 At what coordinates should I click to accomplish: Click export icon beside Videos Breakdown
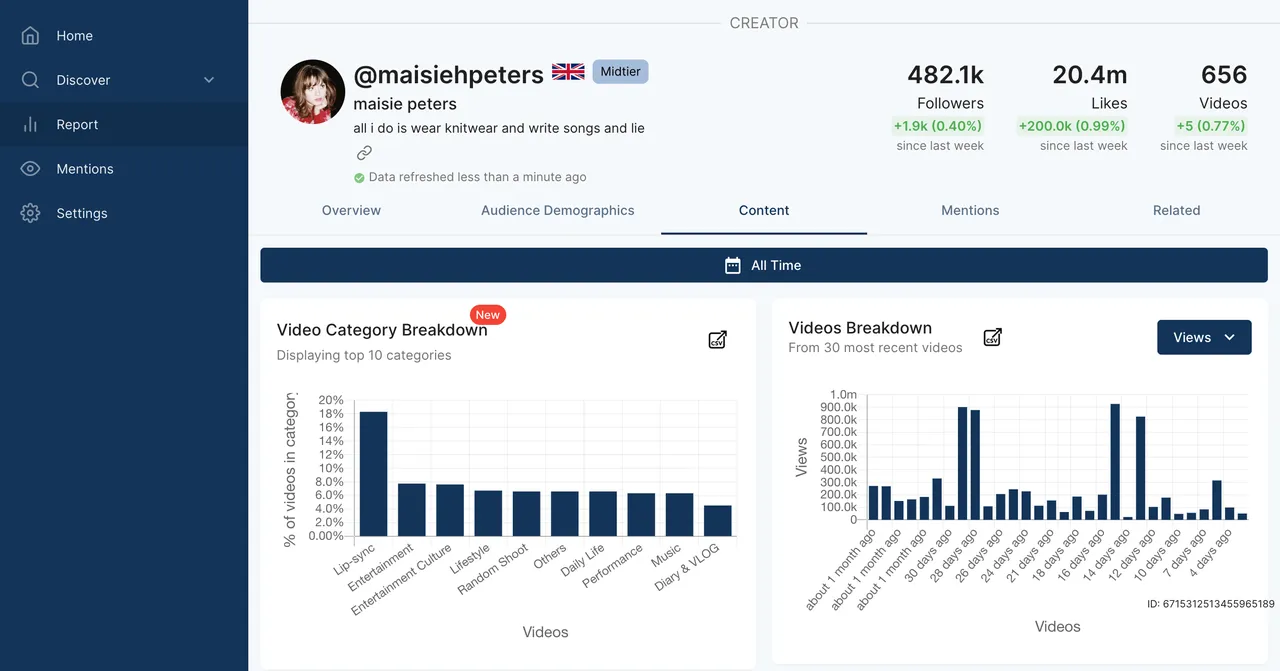(993, 337)
